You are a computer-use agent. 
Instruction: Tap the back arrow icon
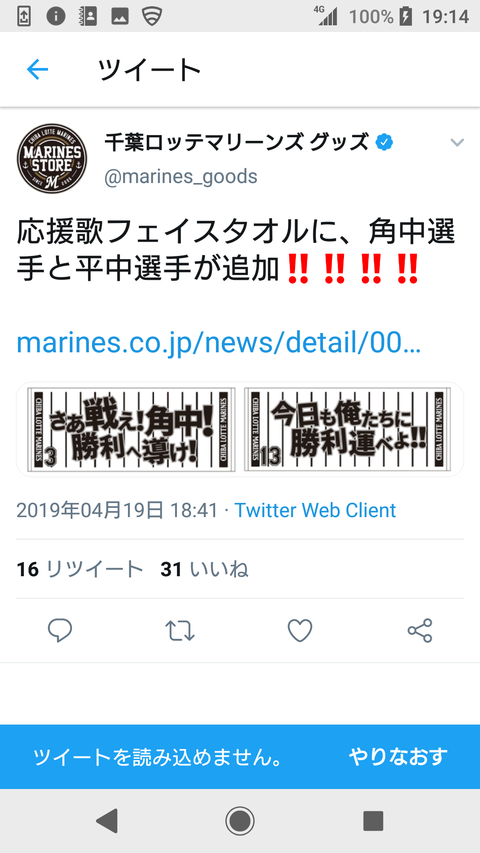[38, 70]
